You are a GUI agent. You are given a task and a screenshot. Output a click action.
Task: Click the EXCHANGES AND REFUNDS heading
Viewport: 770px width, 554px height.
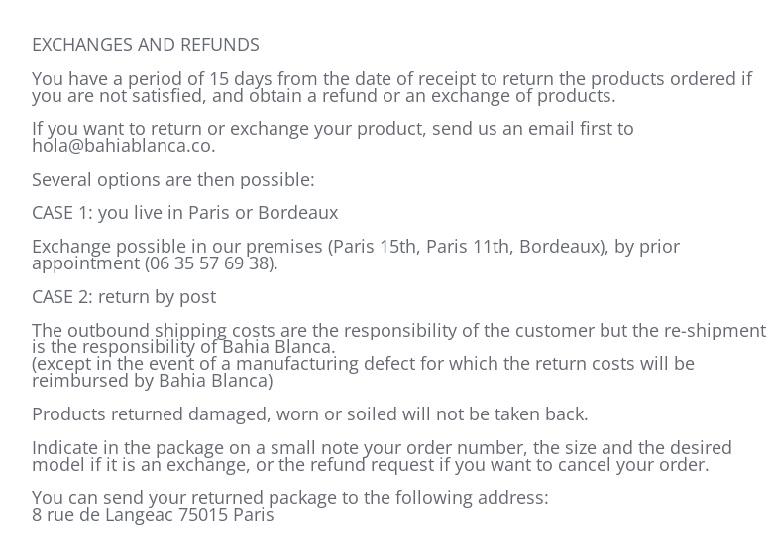(146, 45)
